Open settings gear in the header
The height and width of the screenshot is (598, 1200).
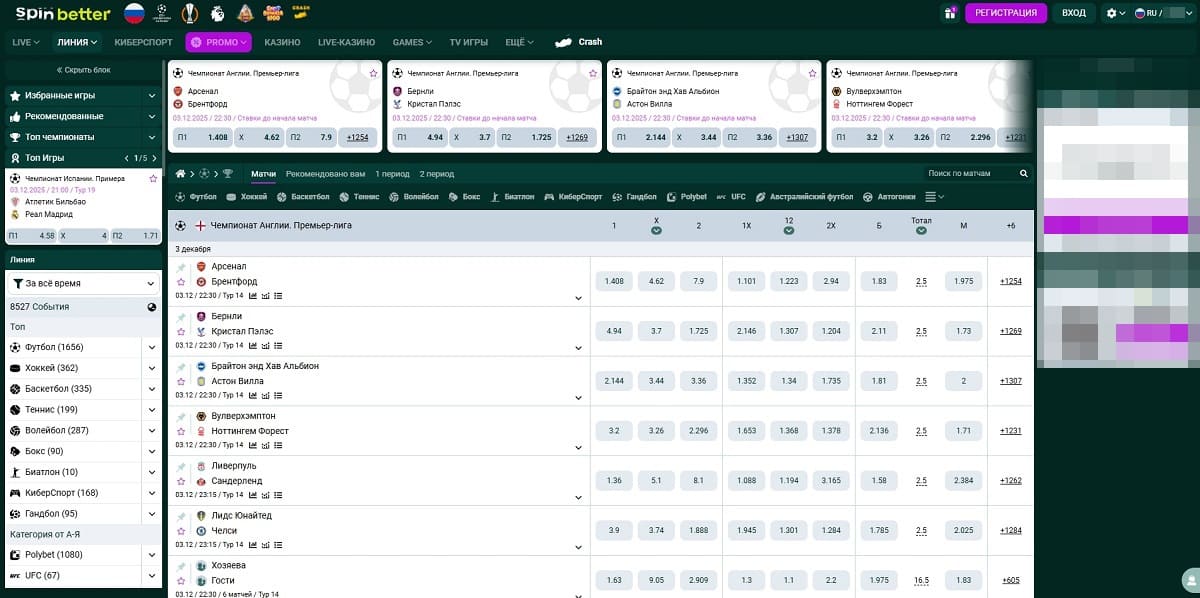1112,13
